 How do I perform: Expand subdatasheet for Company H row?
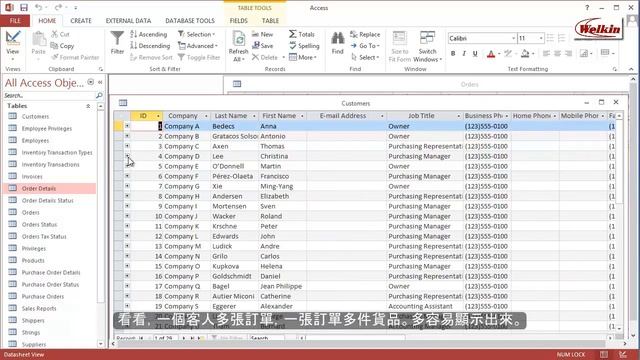click(x=127, y=196)
